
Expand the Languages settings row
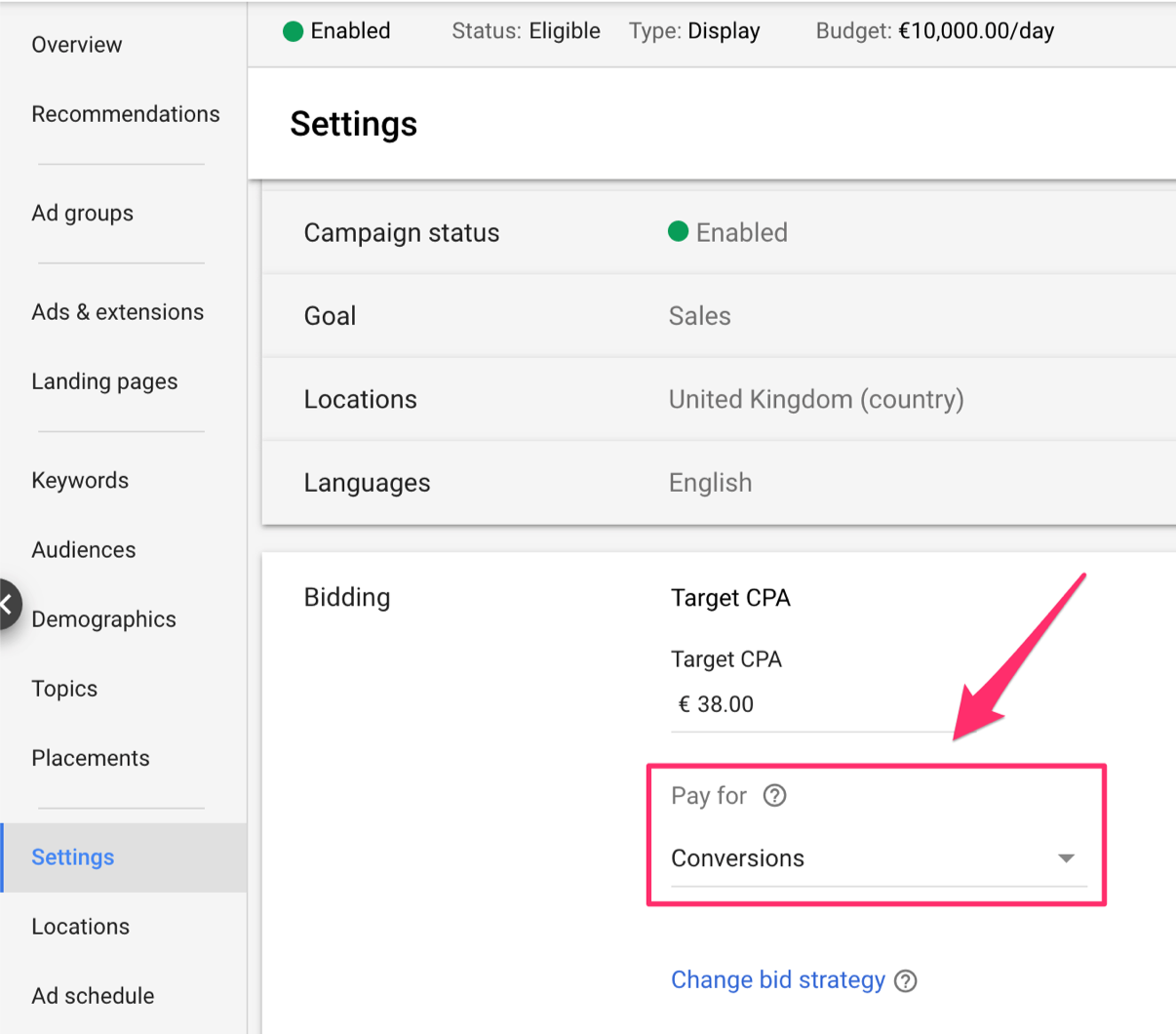coord(719,483)
